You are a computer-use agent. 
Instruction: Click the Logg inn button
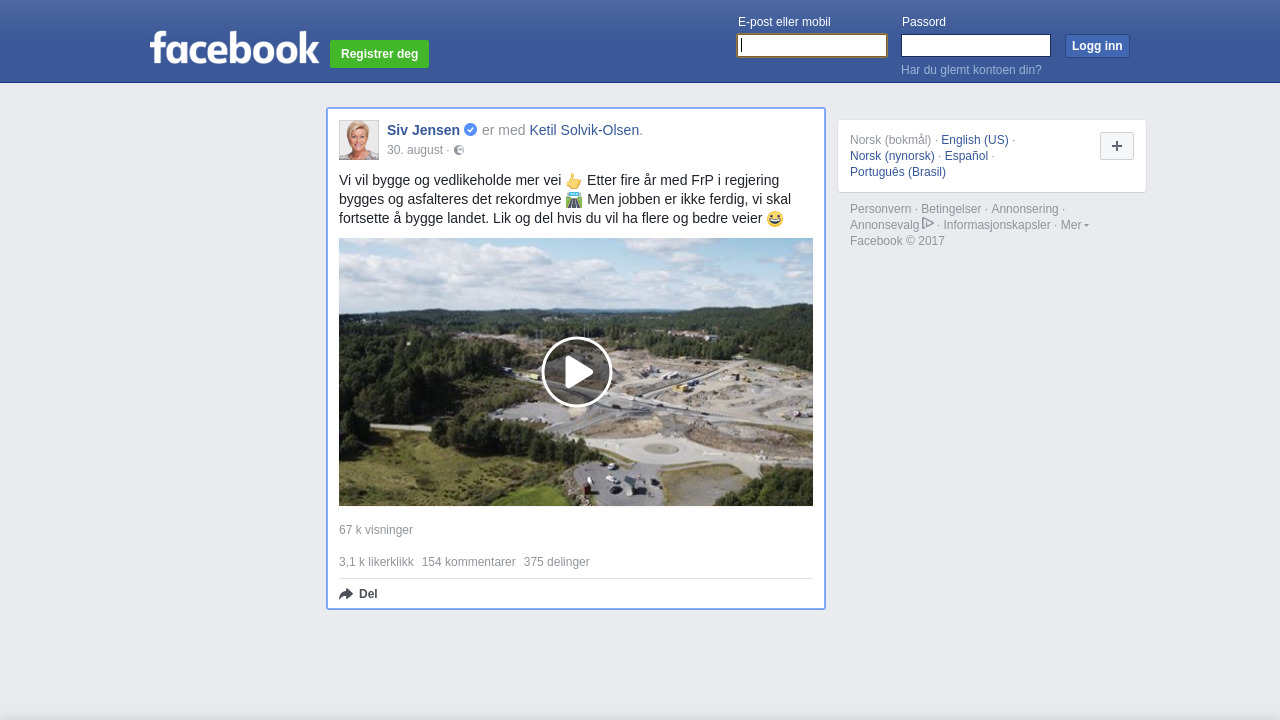pos(1097,46)
